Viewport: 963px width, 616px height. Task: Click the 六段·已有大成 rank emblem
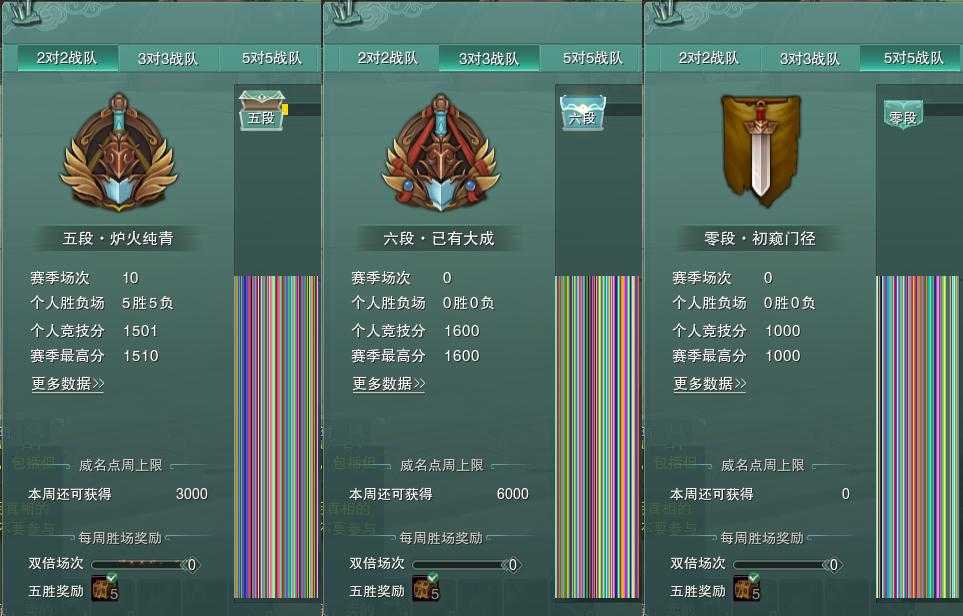(x=440, y=152)
